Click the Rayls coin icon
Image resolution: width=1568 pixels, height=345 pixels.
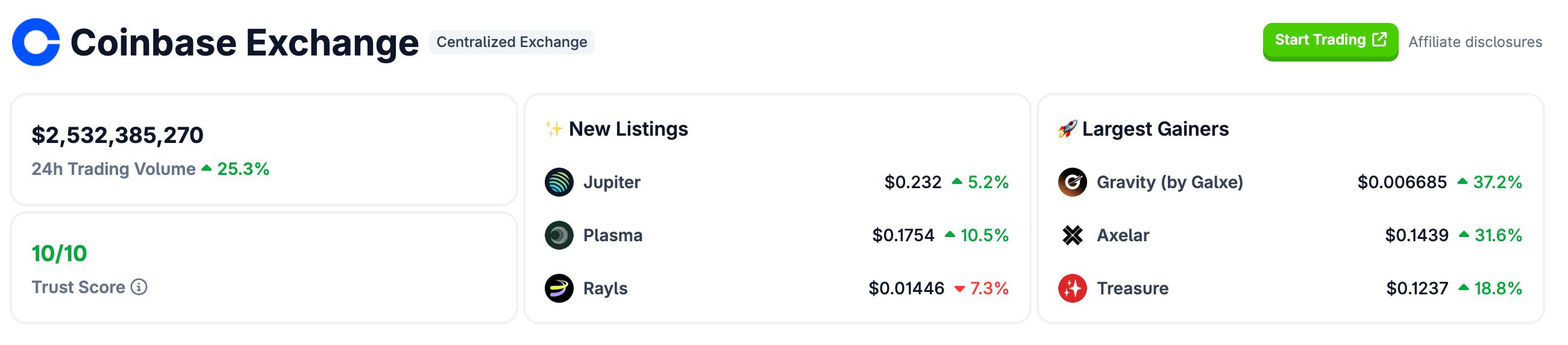pos(559,288)
